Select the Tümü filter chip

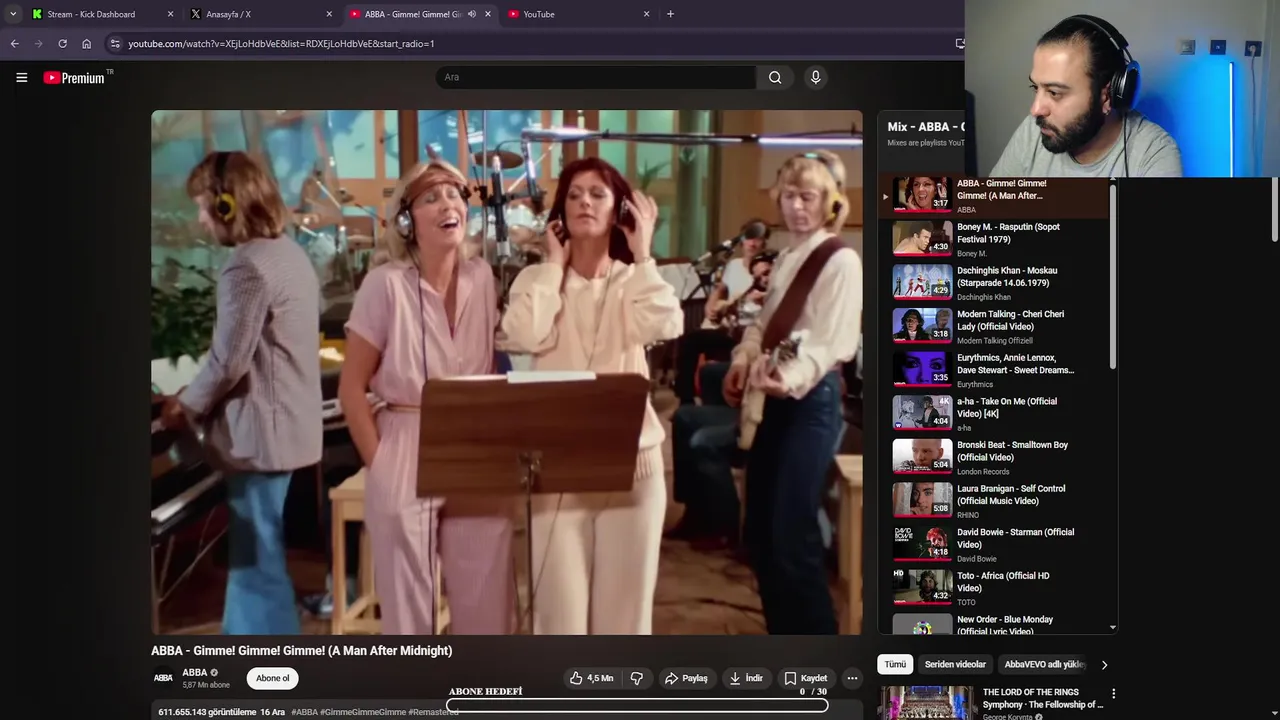pos(895,664)
